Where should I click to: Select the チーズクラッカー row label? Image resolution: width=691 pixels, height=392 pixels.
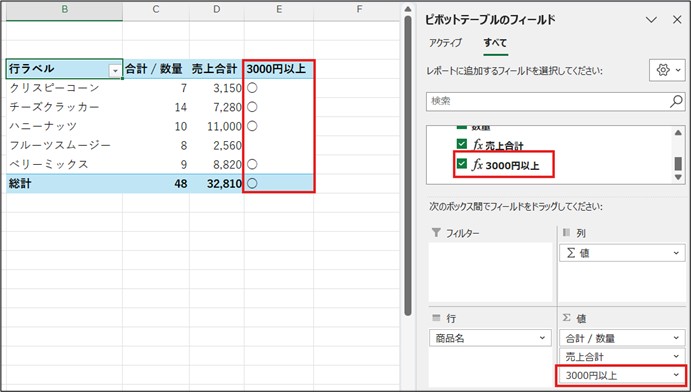point(64,107)
